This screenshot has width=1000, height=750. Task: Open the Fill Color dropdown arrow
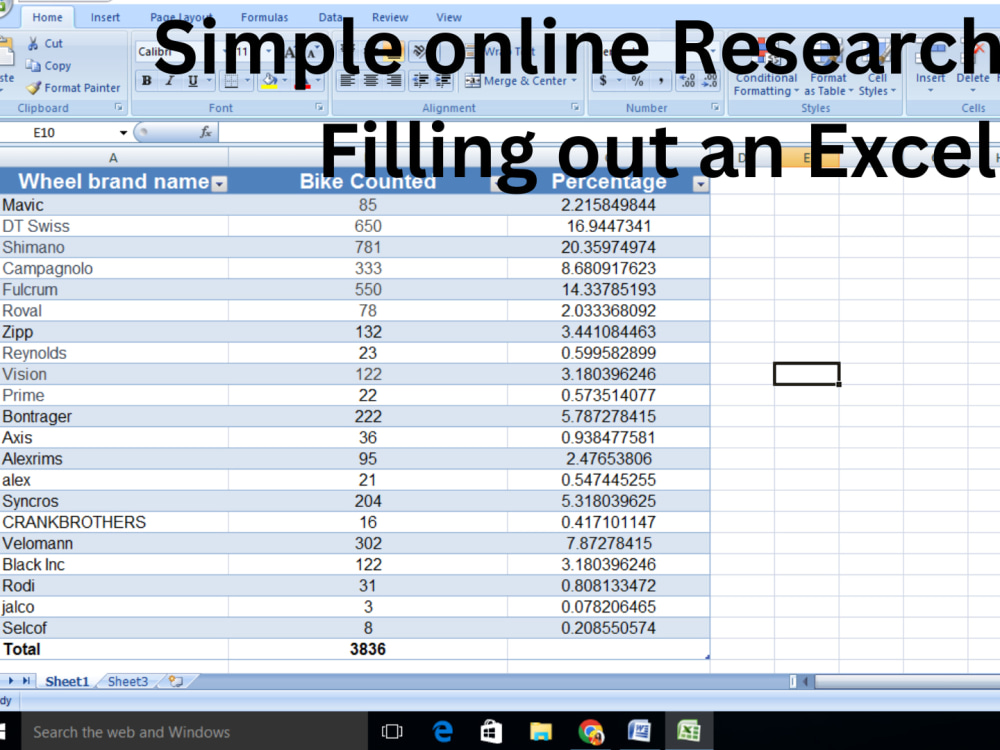pos(284,81)
